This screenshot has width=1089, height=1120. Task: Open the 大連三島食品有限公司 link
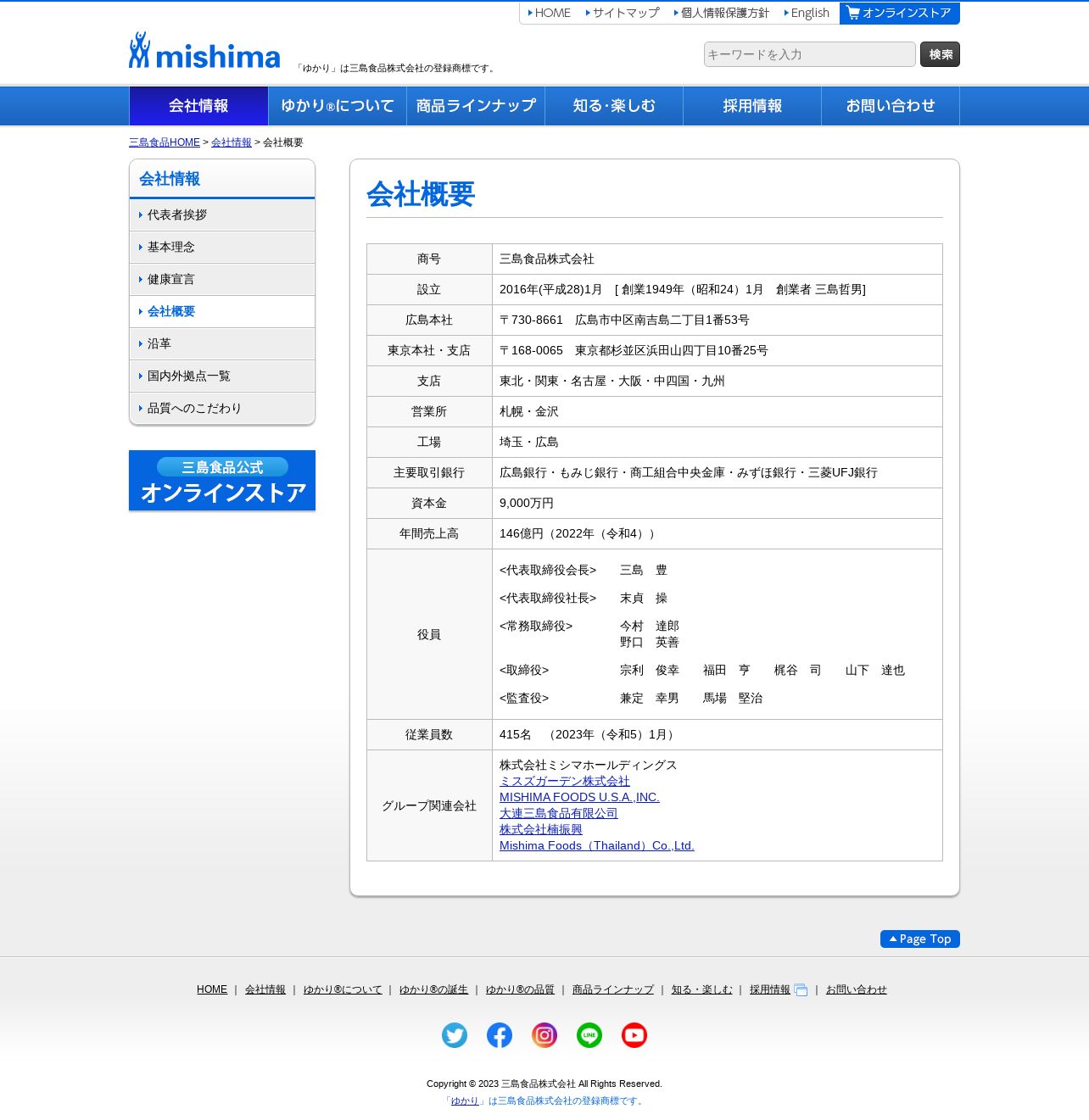[x=559, y=813]
